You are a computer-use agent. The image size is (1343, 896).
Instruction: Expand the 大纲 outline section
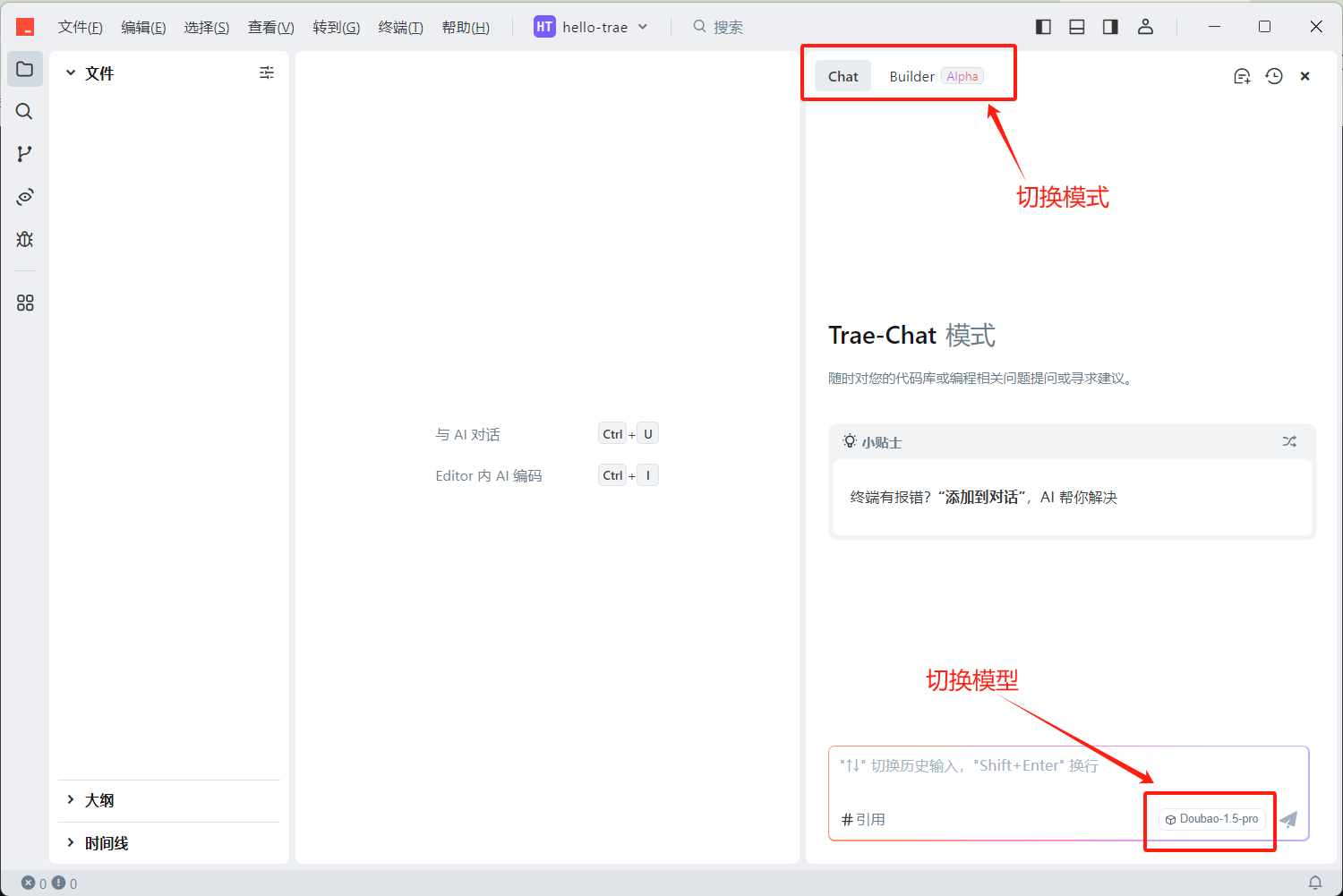[x=98, y=800]
